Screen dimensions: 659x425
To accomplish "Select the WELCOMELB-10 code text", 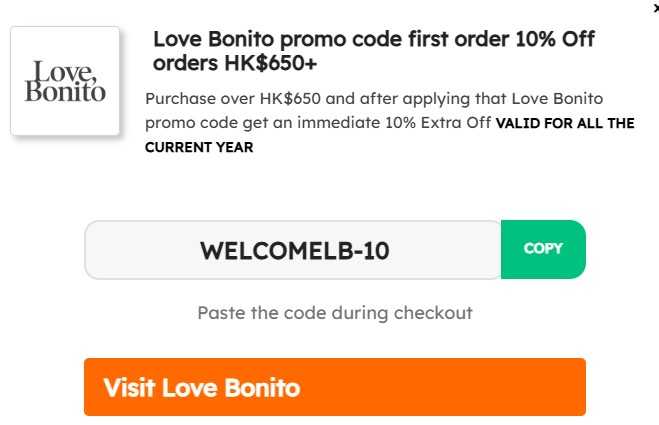I will point(294,250).
